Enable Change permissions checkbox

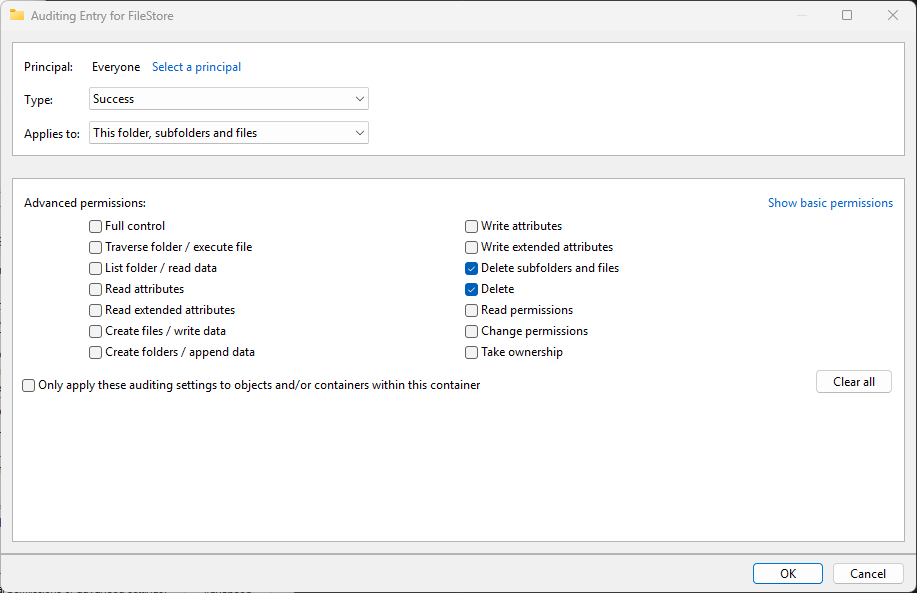tap(472, 331)
